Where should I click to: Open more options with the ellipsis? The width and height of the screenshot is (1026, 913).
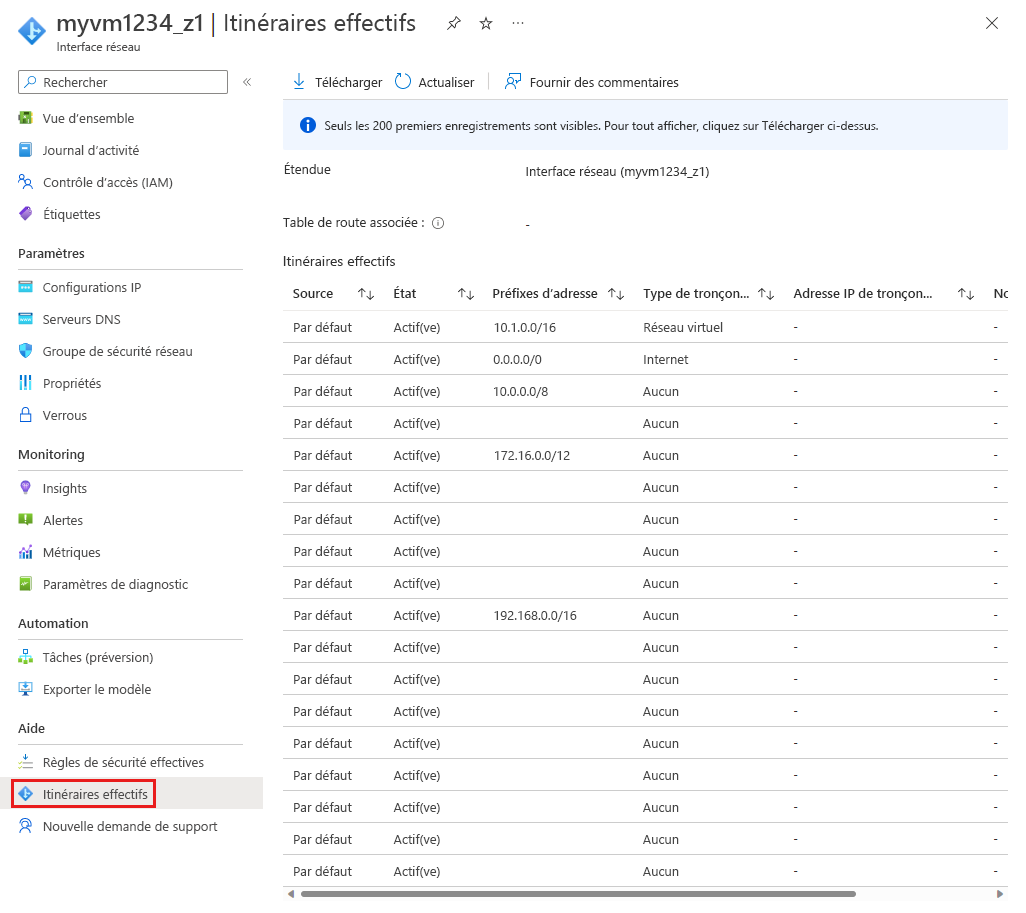[x=517, y=22]
